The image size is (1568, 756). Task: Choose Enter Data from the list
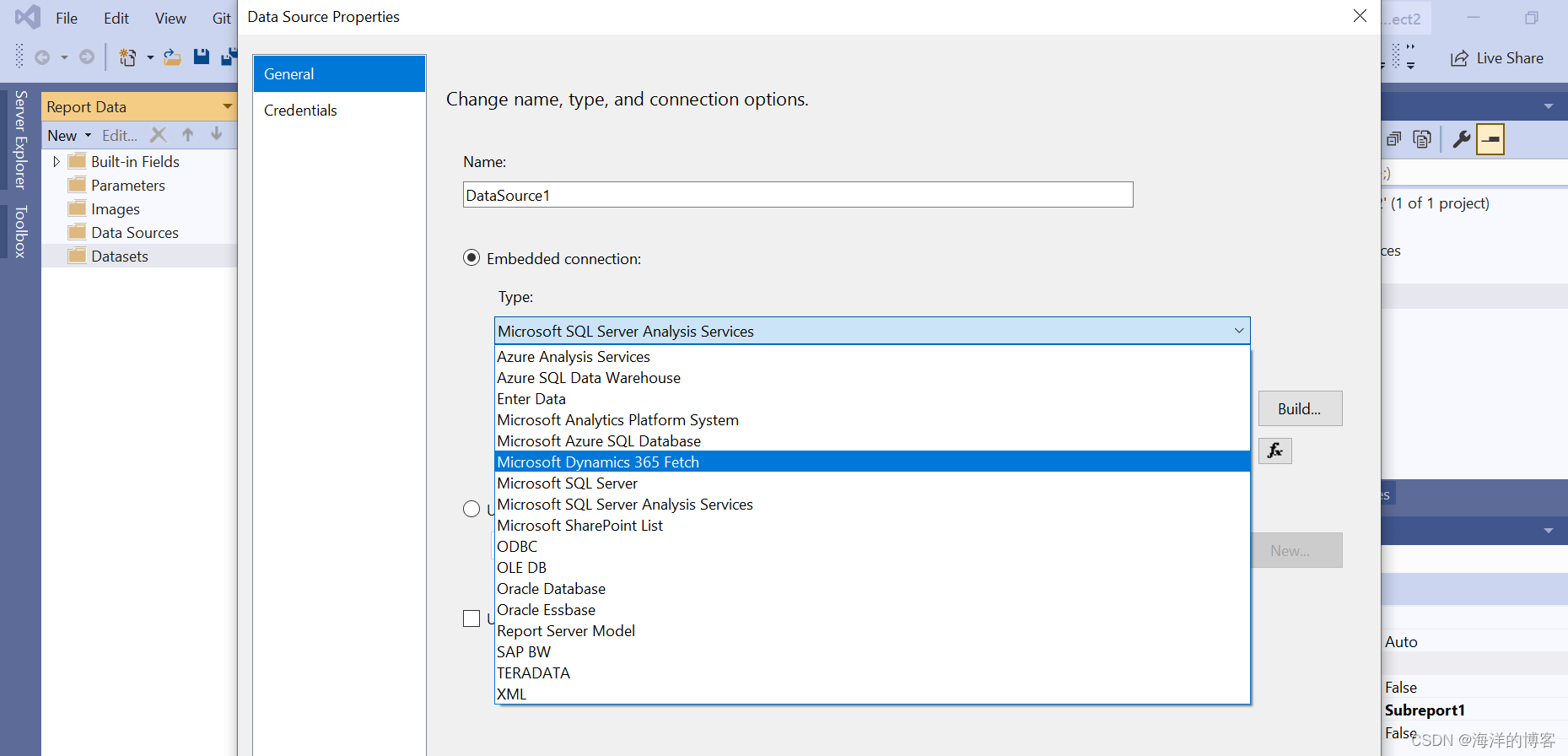872,399
